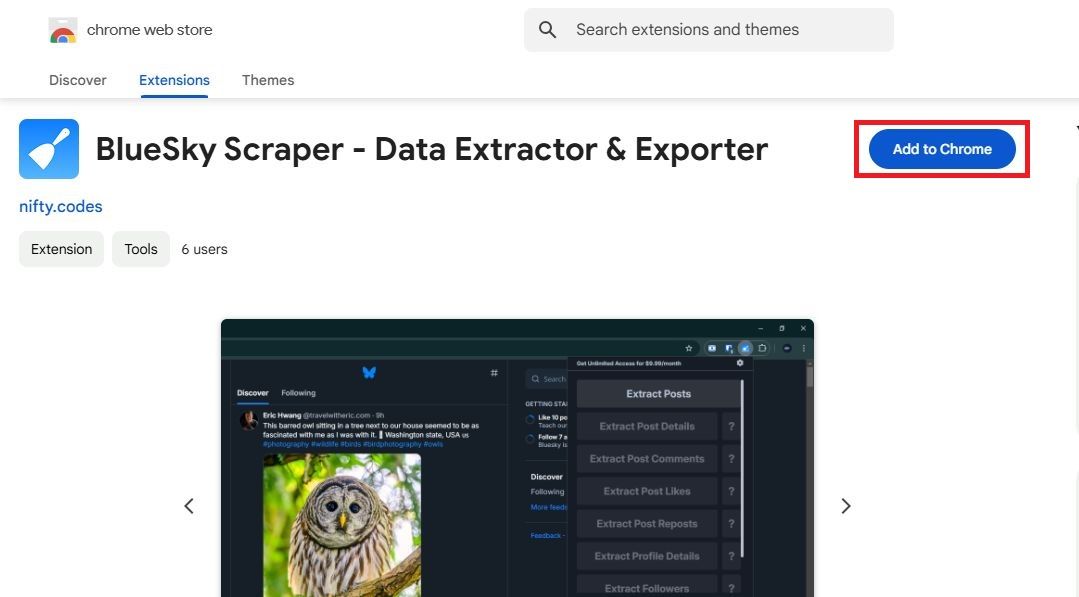The height and width of the screenshot is (597, 1079).
Task: Click the Extract Posts button in the popup
Action: (657, 393)
